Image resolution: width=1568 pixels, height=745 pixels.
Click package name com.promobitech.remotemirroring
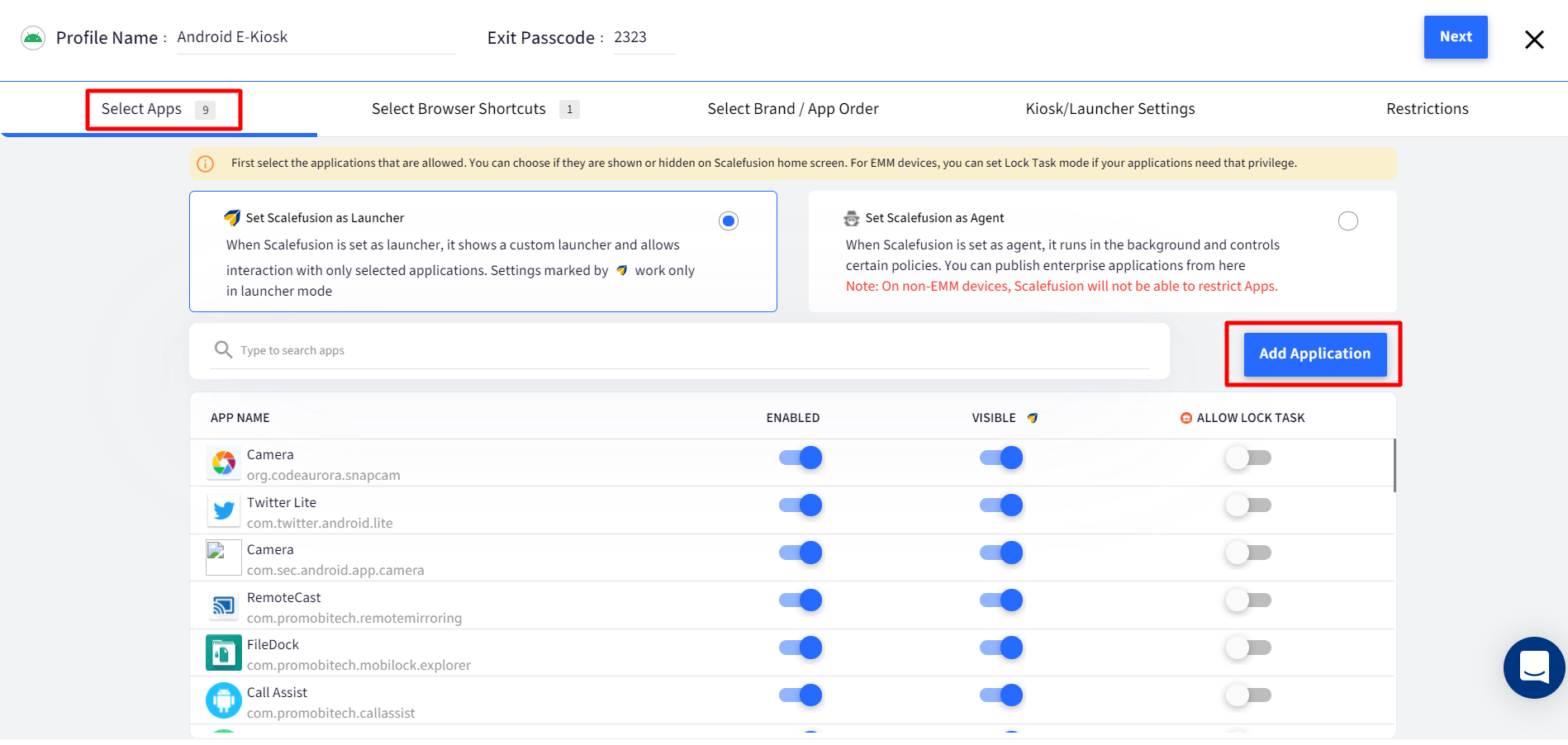pos(354,619)
